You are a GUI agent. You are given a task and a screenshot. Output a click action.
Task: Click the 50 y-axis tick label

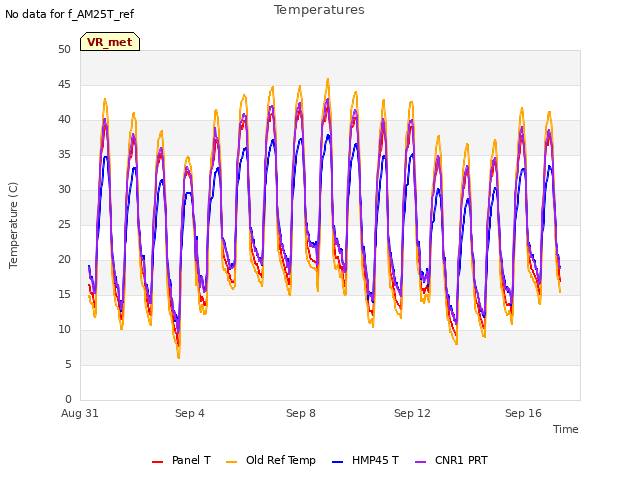[x=64, y=49]
